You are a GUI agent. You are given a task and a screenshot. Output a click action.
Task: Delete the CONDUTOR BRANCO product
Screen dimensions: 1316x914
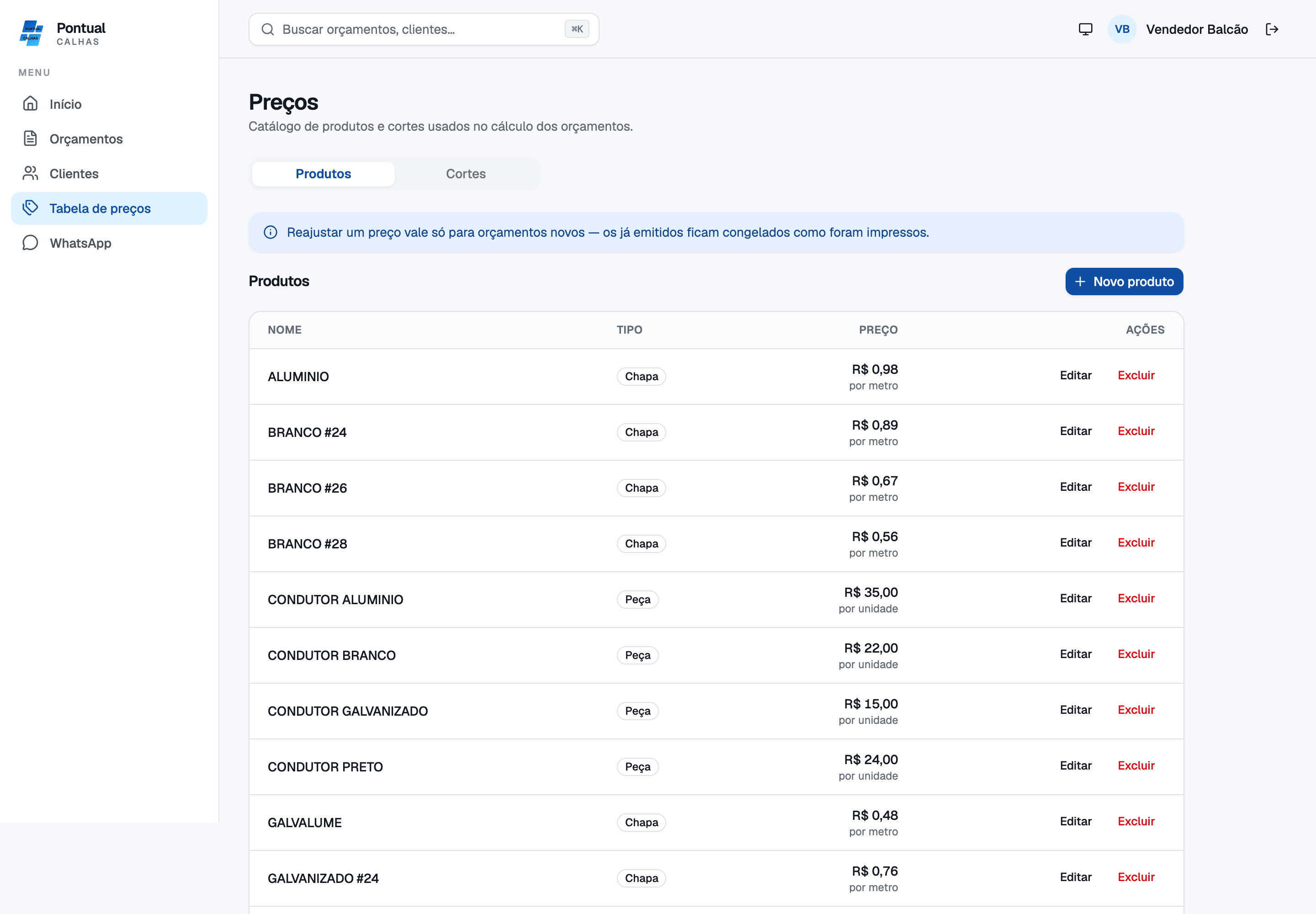click(1136, 654)
